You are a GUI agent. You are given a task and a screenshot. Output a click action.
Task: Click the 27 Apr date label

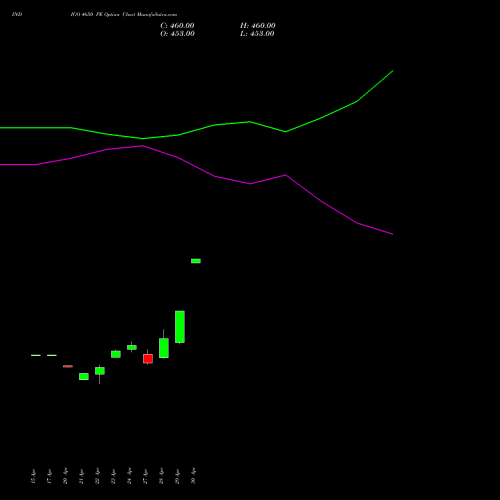(146, 476)
